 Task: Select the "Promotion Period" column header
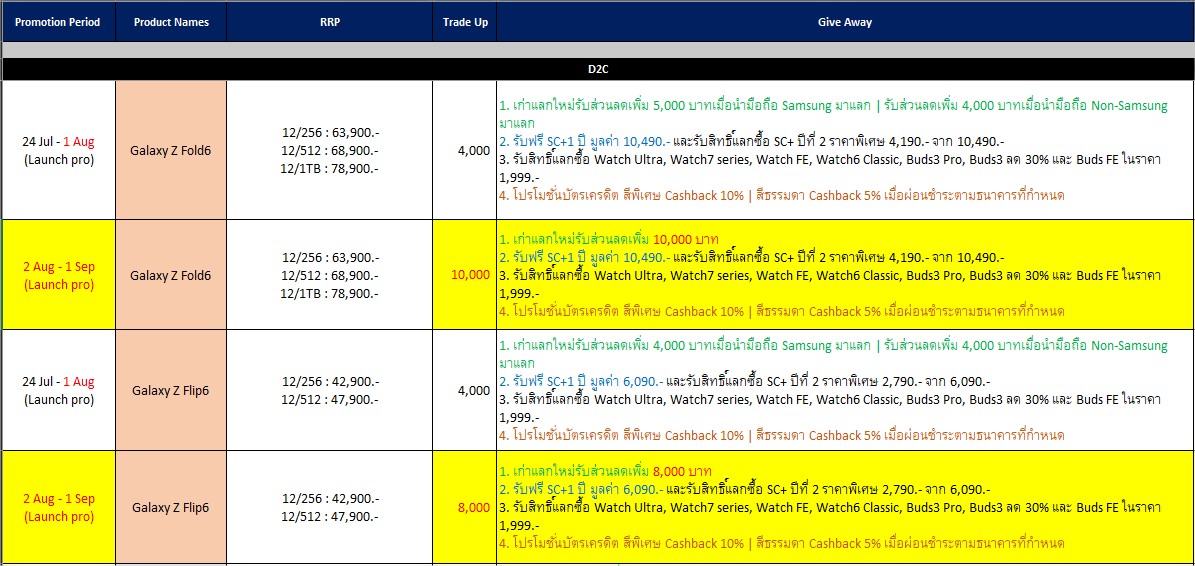[58, 22]
